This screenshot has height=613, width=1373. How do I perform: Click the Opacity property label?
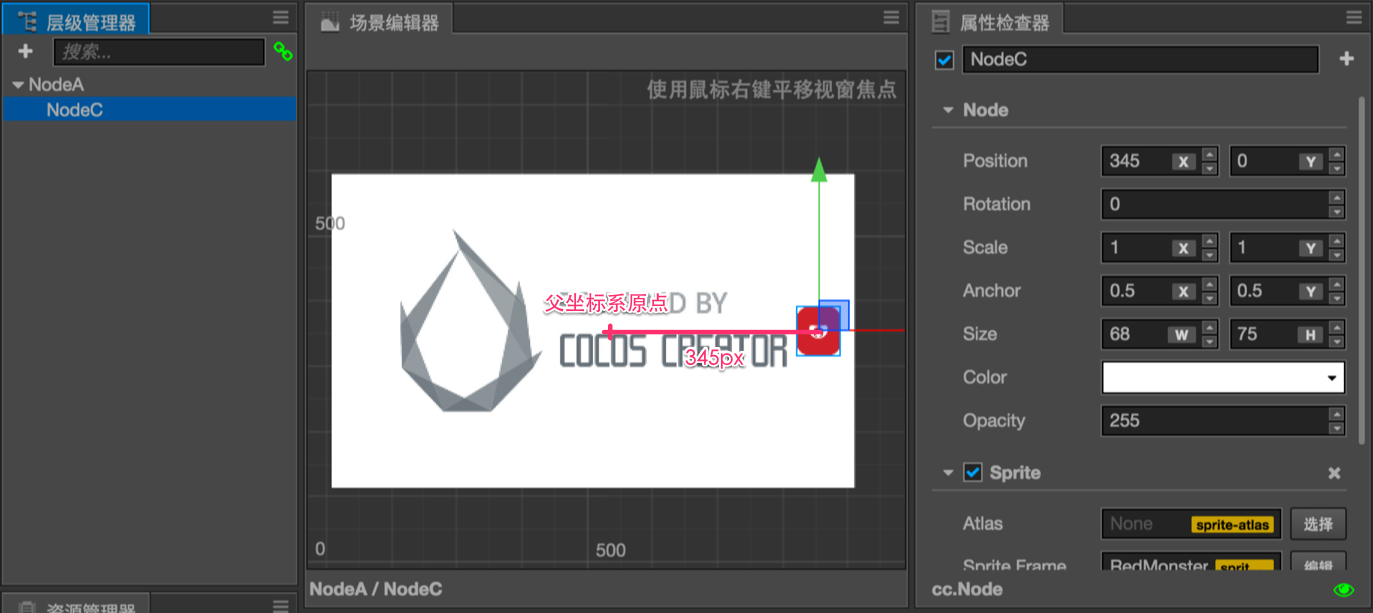[994, 421]
